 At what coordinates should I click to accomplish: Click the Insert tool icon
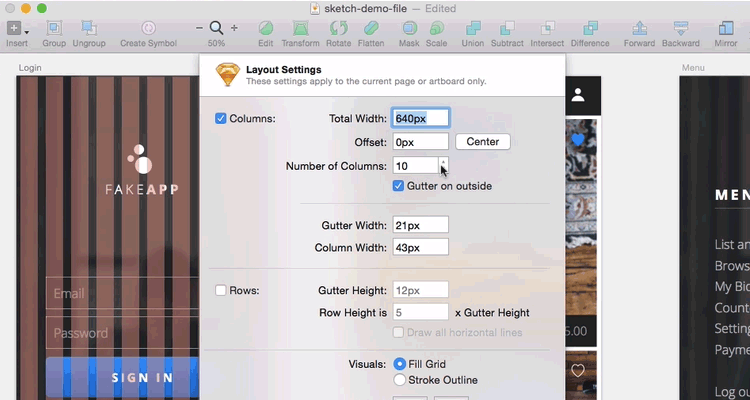14,28
